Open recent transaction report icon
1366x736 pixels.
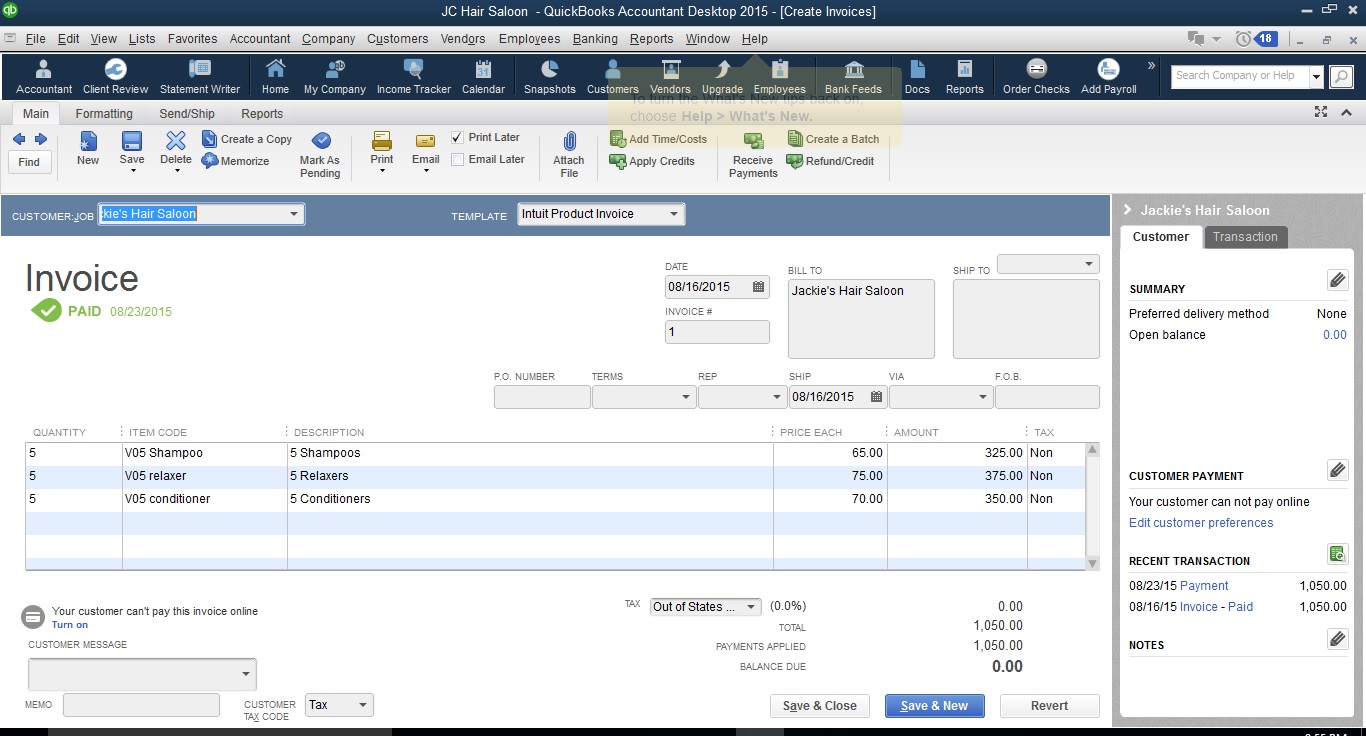pos(1337,554)
